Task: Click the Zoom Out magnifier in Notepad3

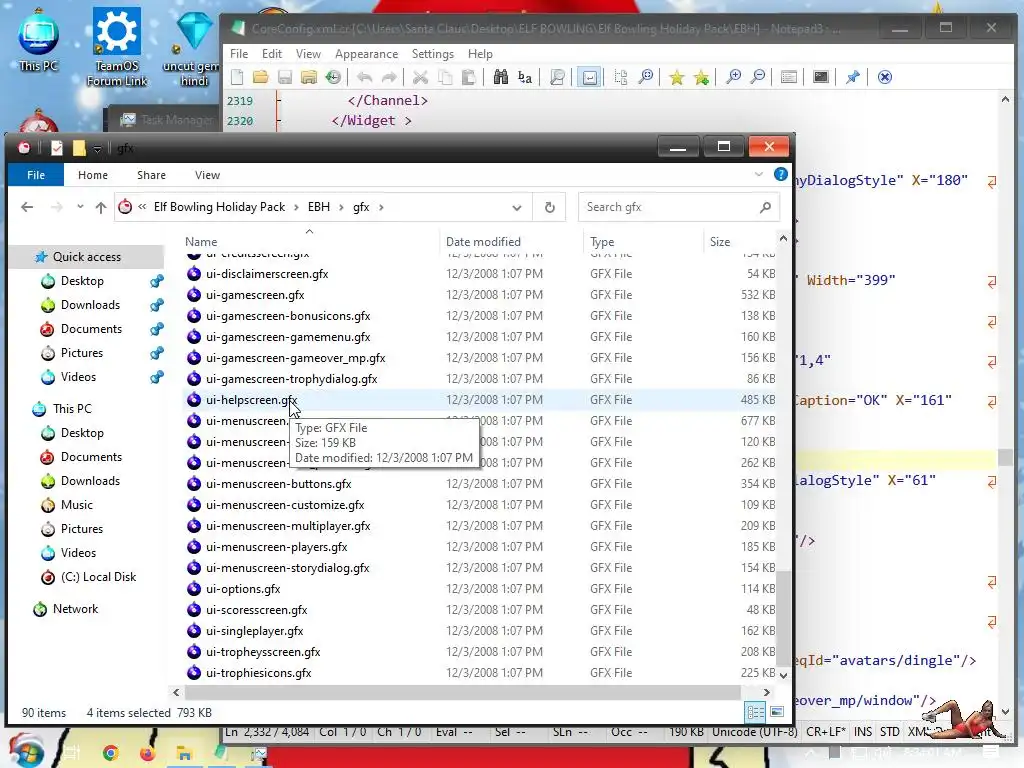Action: [x=758, y=77]
